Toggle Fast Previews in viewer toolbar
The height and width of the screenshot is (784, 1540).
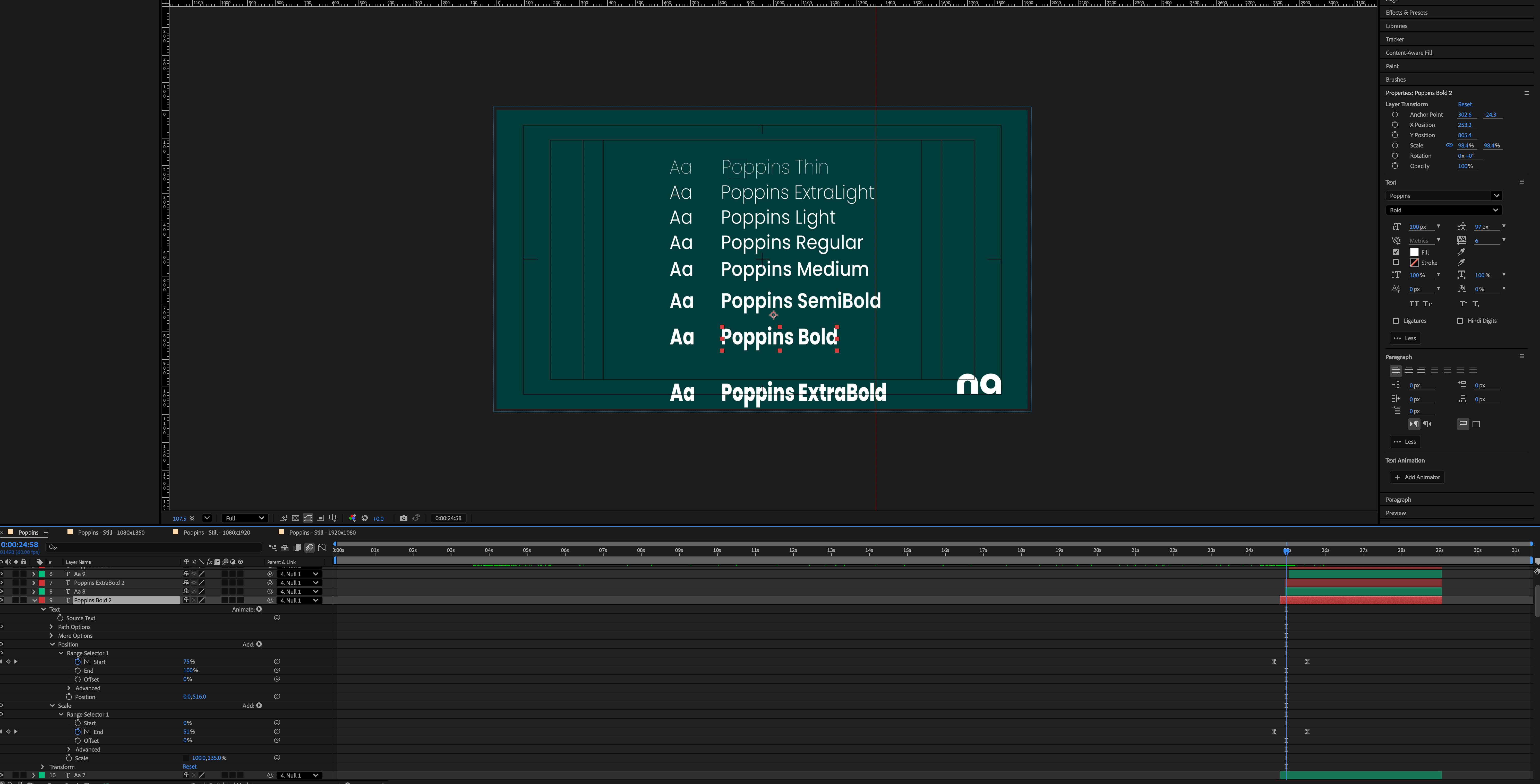click(x=283, y=518)
